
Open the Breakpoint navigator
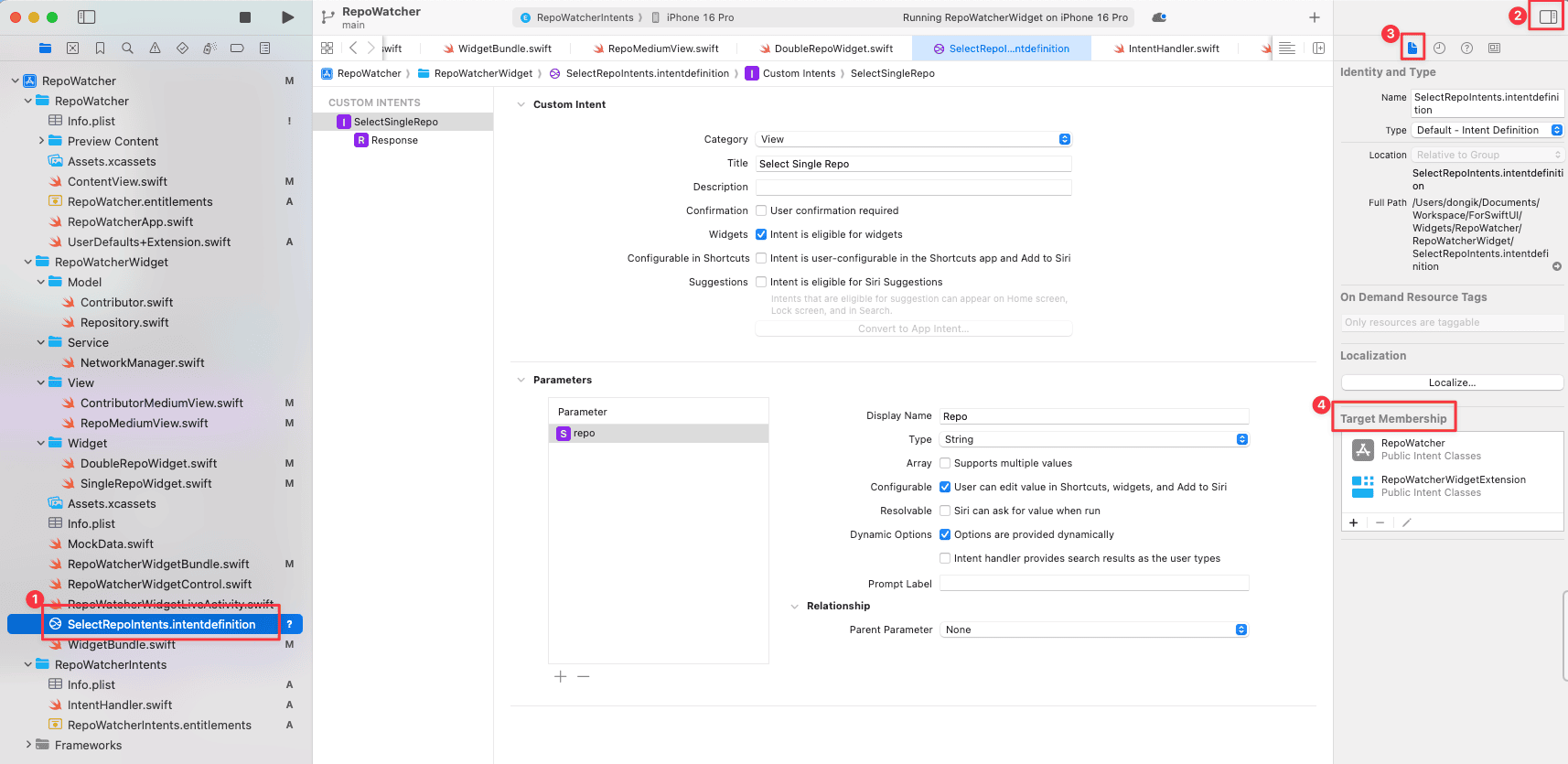[x=237, y=48]
